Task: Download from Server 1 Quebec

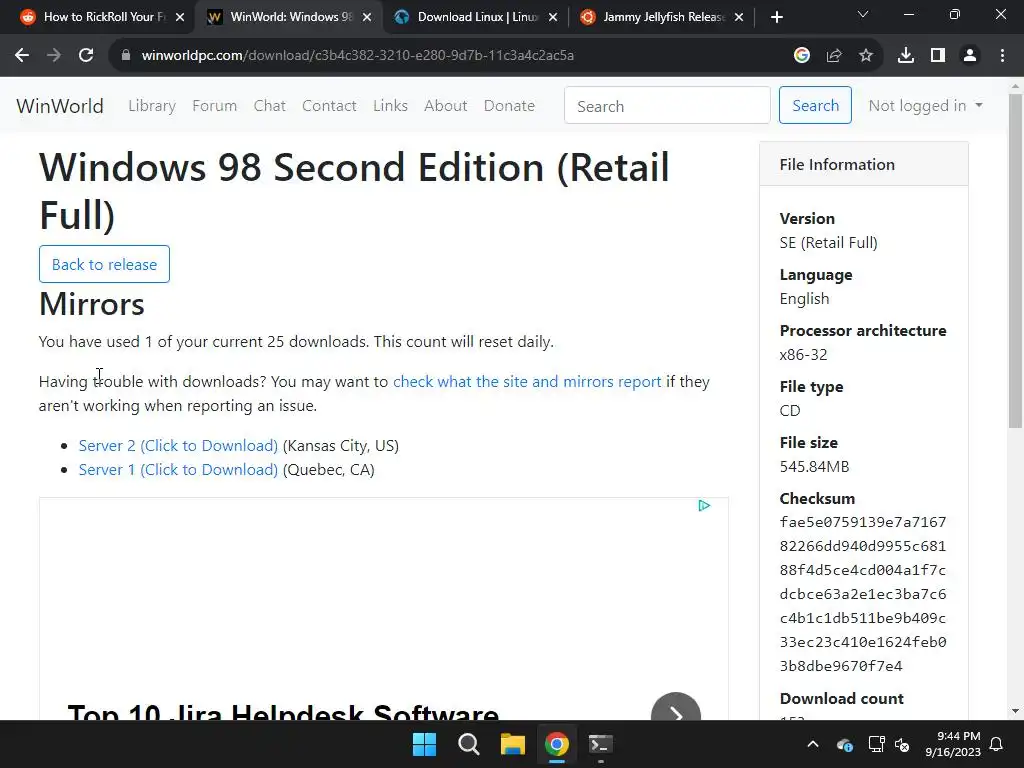Action: click(178, 470)
